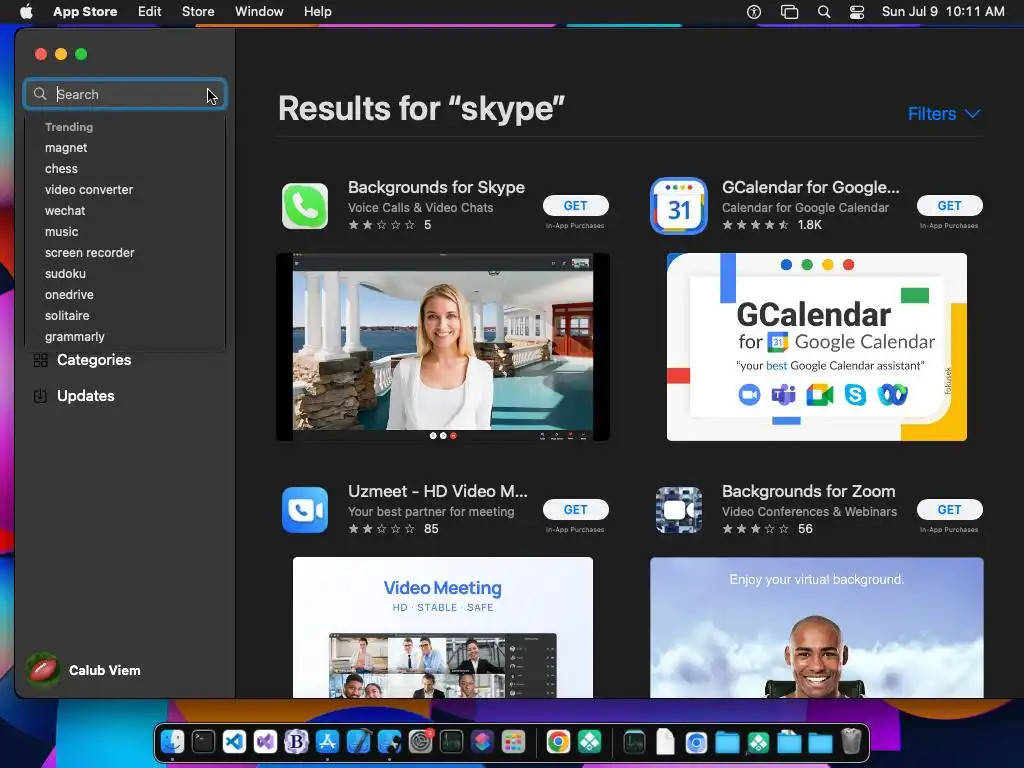Open the Apple menu
This screenshot has width=1024, height=768.
26,11
